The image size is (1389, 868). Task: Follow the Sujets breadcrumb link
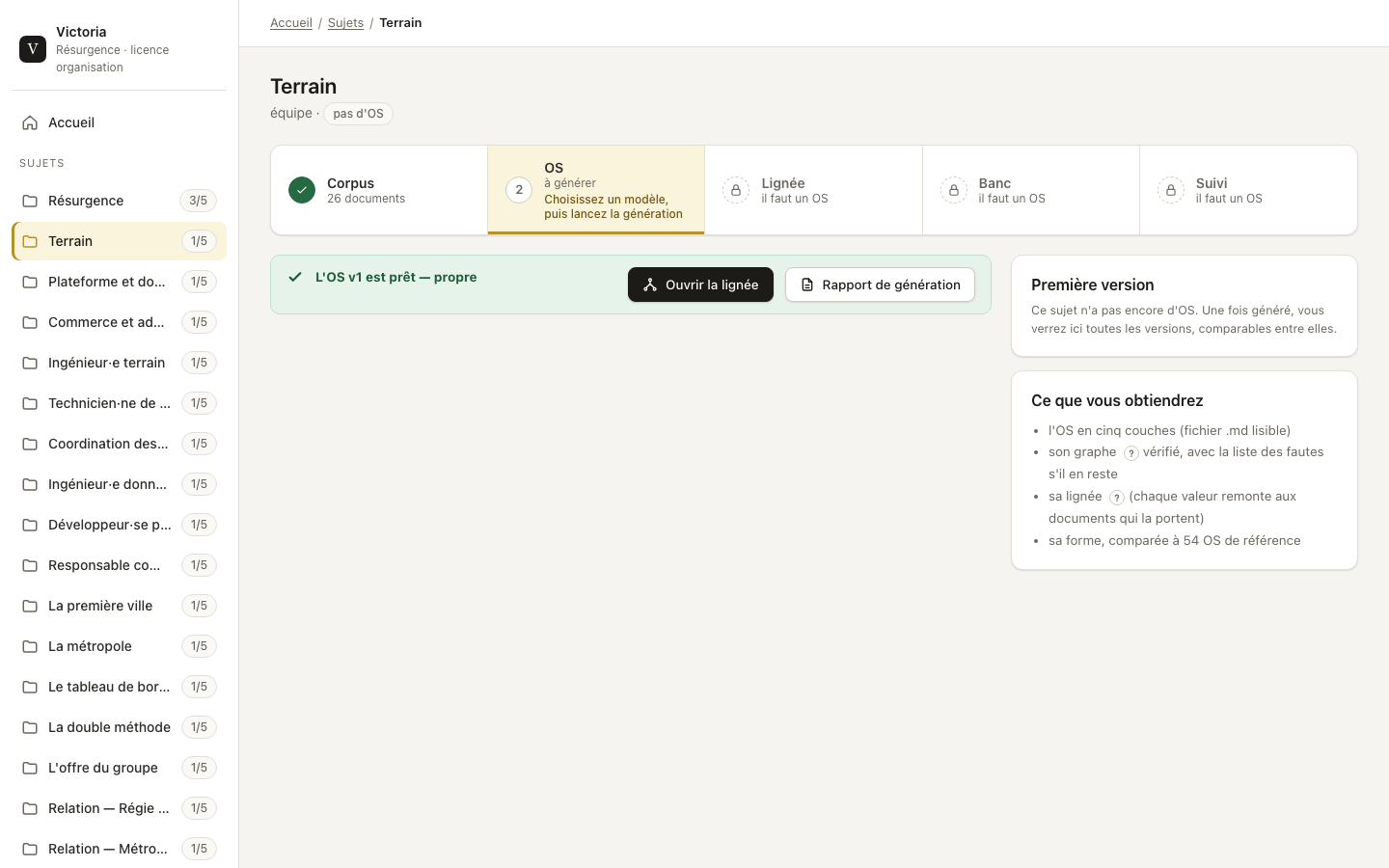(x=345, y=23)
